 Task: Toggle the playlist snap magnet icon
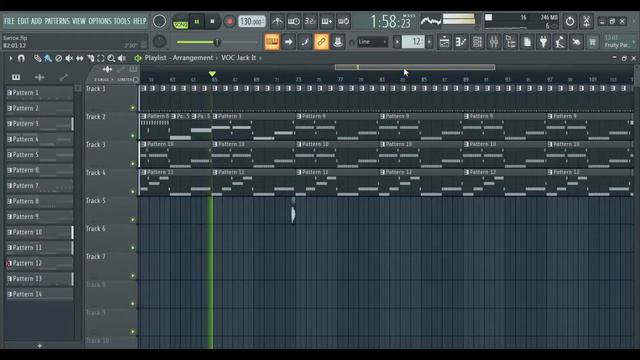(21, 58)
